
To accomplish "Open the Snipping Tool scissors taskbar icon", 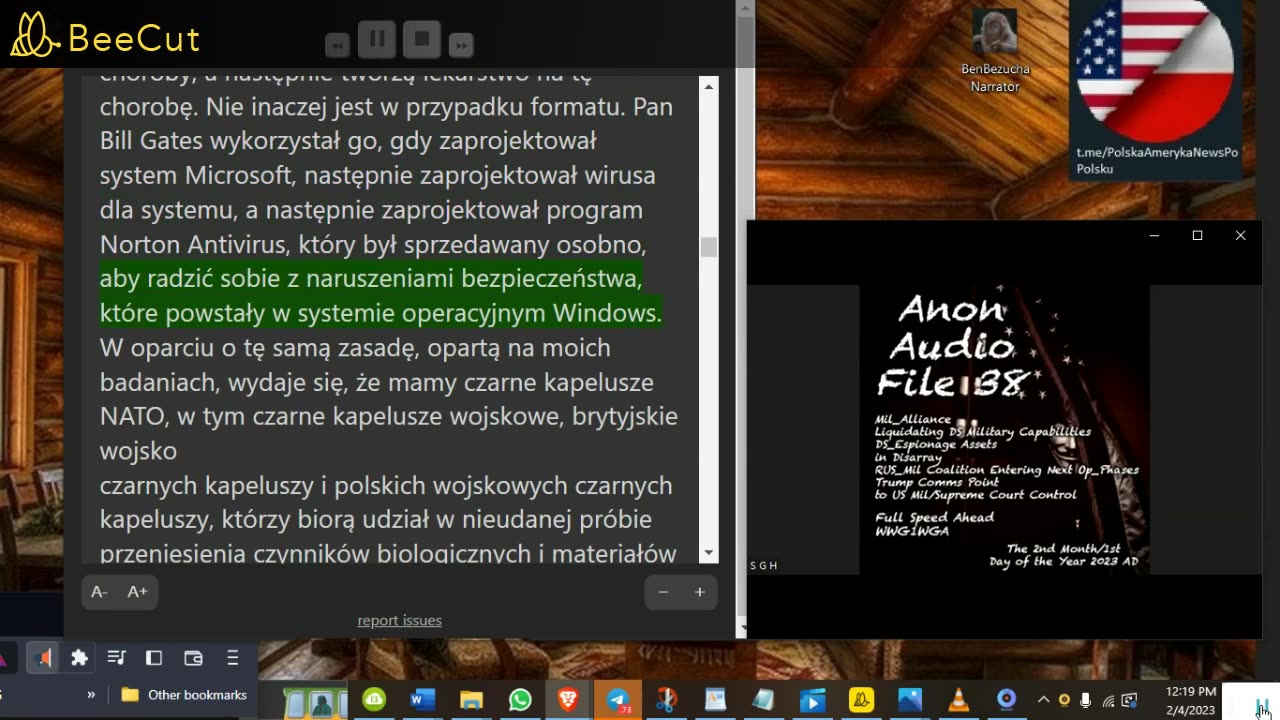I will (x=666, y=700).
